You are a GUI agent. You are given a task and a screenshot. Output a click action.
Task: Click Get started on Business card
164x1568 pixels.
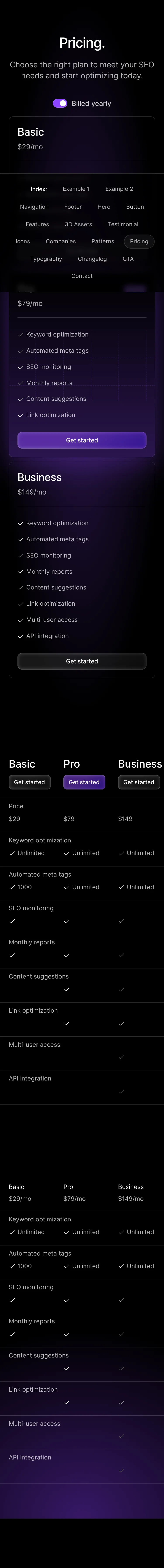point(82,661)
